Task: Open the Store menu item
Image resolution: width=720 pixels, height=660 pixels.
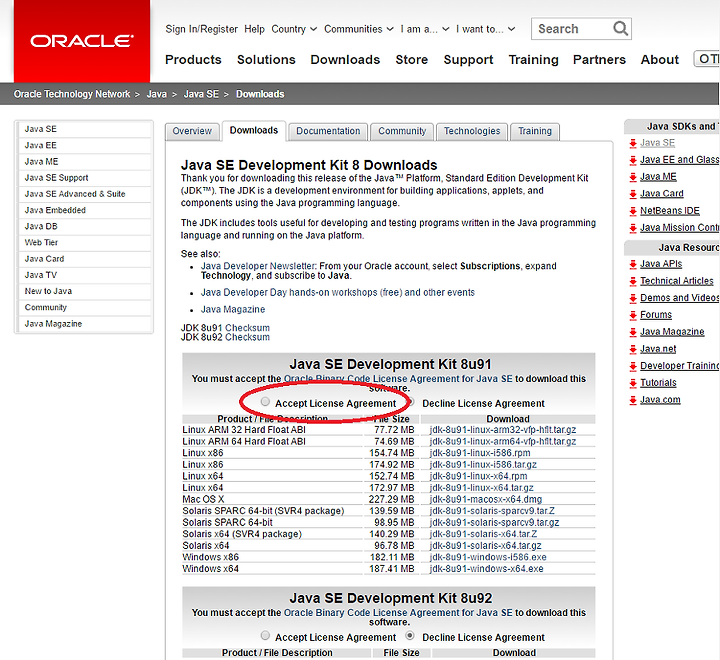Action: pyautogui.click(x=412, y=60)
